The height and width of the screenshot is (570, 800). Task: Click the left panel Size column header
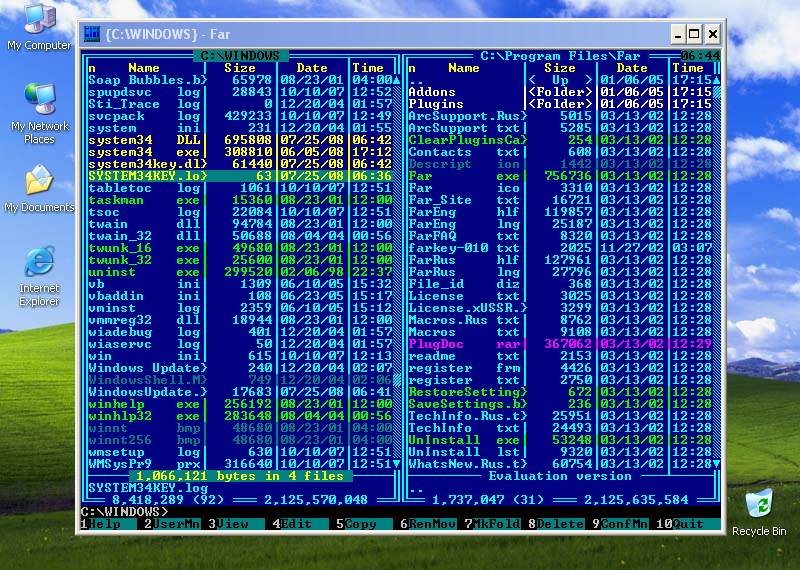240,68
